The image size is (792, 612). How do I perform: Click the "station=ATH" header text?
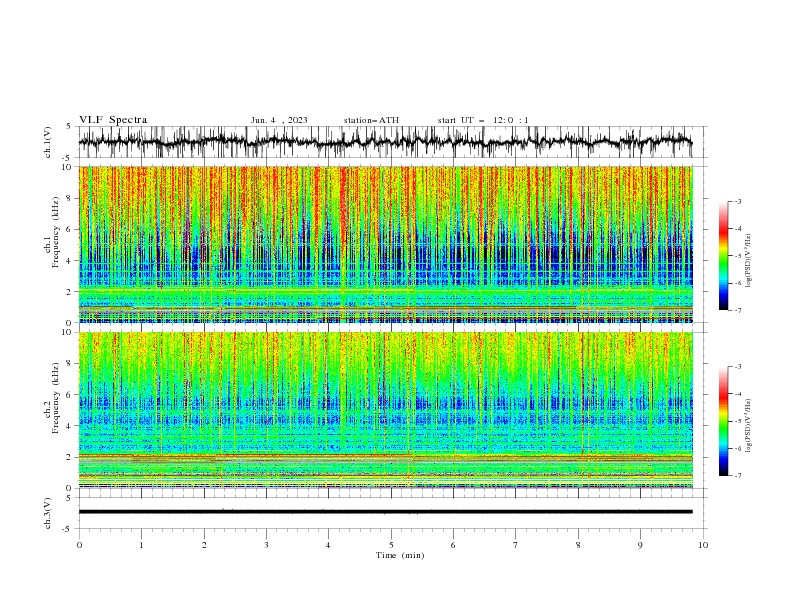(x=371, y=120)
